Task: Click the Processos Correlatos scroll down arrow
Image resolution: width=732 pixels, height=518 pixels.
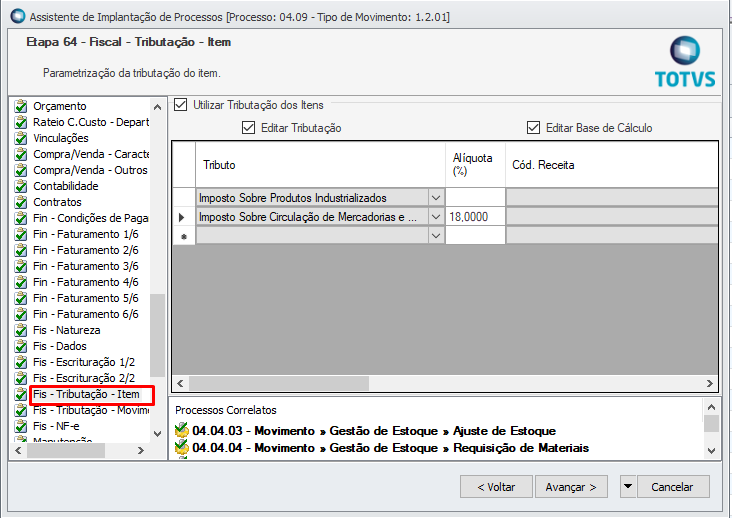Action: tap(711, 450)
